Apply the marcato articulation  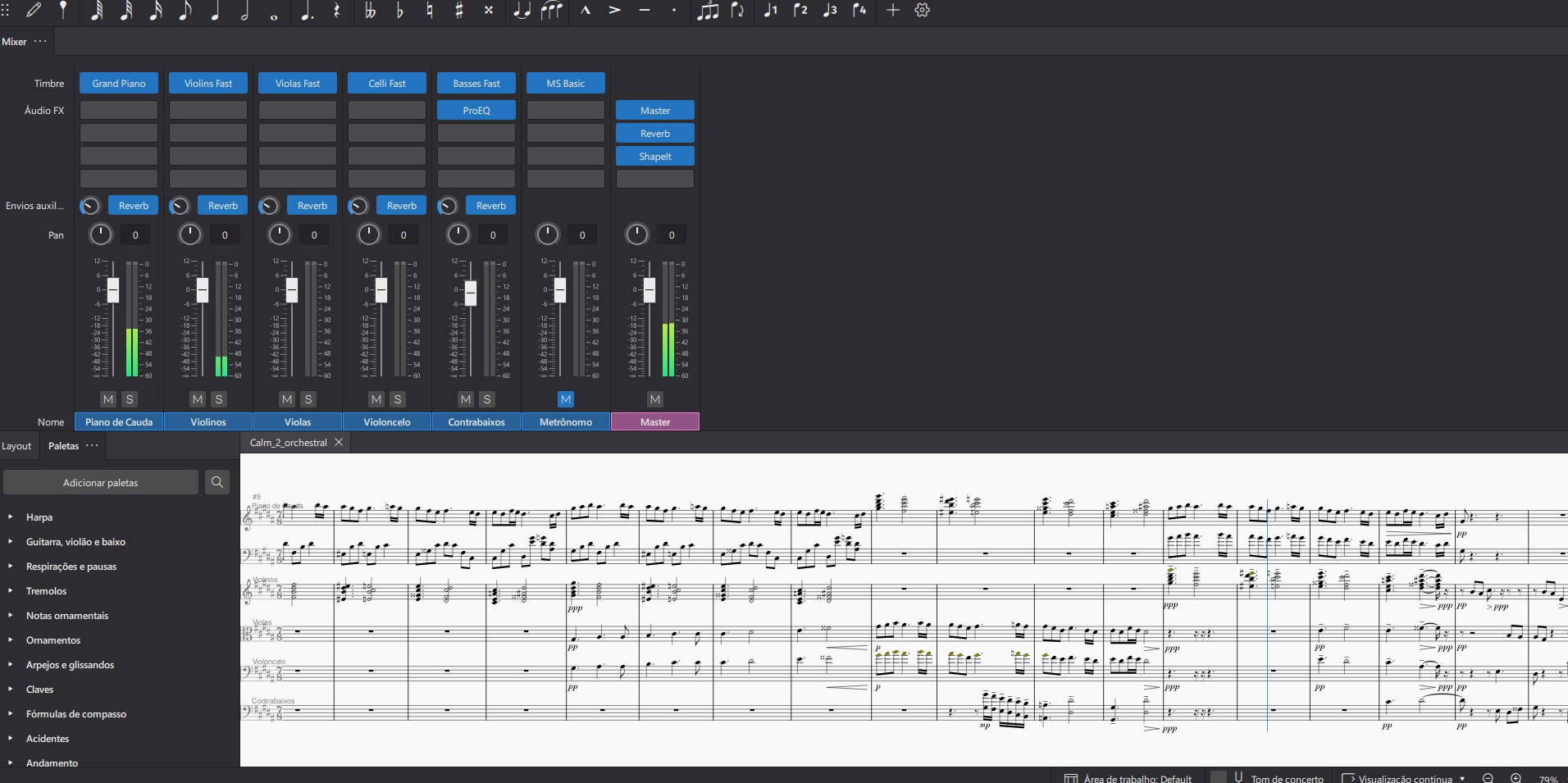tap(585, 11)
